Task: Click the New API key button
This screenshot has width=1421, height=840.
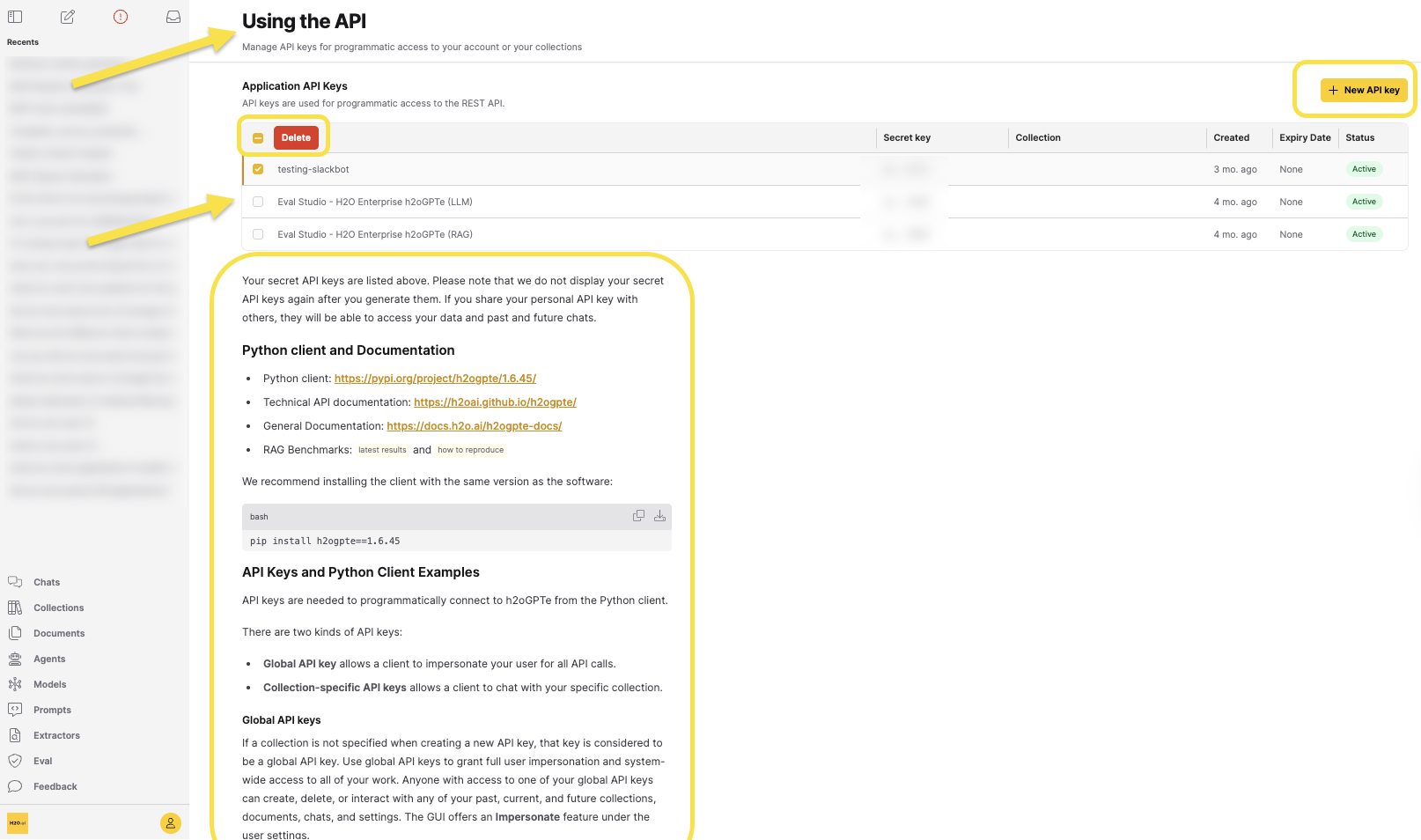Action: coord(1363,90)
